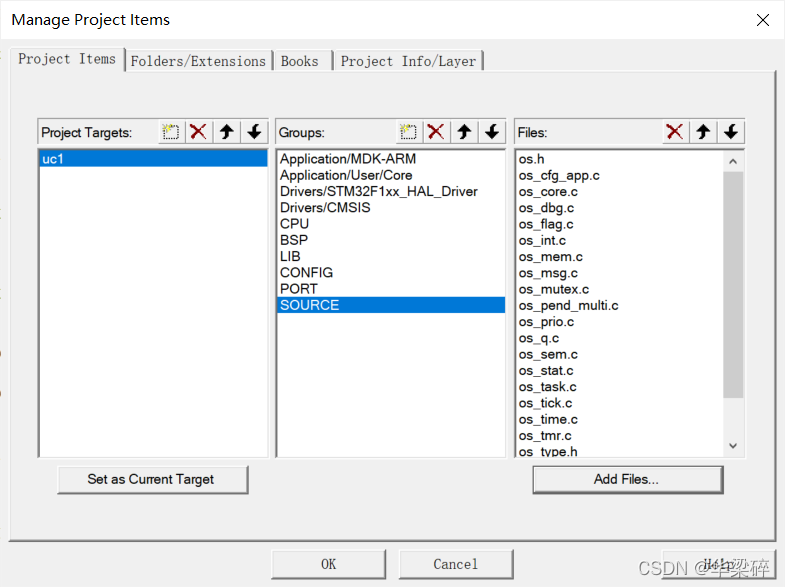Select the os_prio.c file
This screenshot has height=587, width=785.
click(620, 322)
